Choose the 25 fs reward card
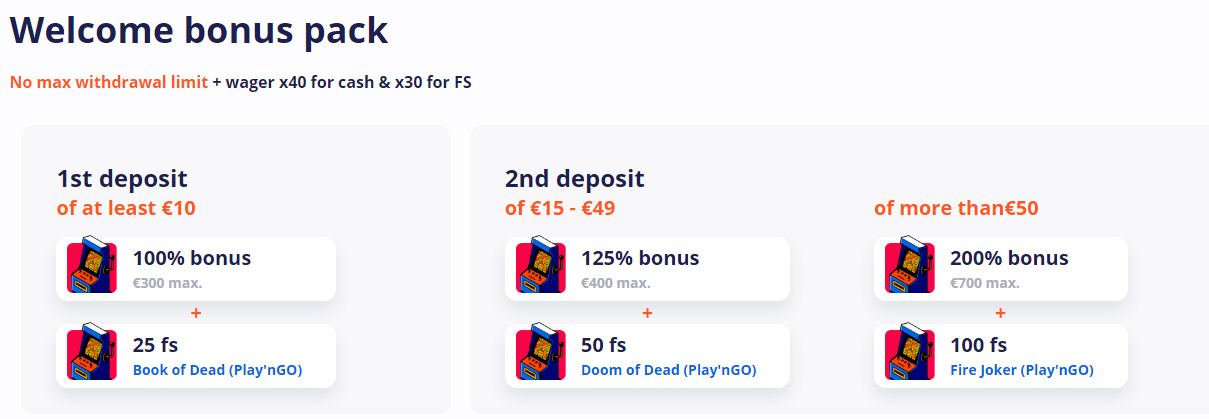The width and height of the screenshot is (1209, 419). 196,355
